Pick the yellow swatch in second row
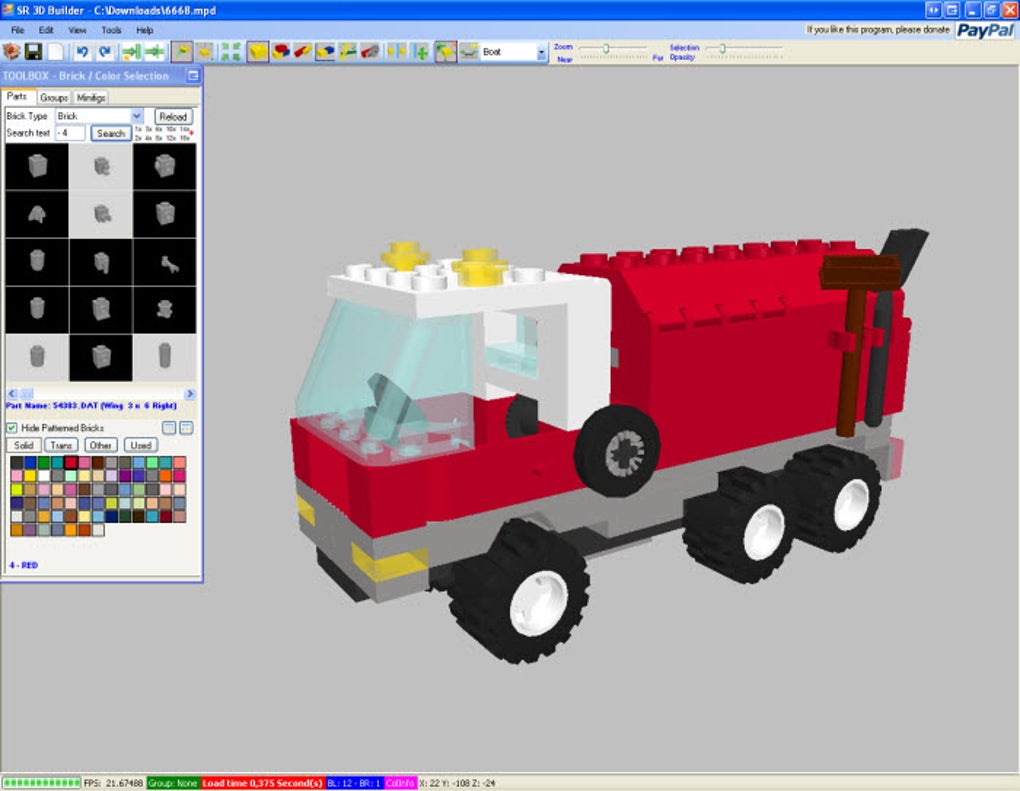The height and width of the screenshot is (791, 1020). click(x=30, y=476)
